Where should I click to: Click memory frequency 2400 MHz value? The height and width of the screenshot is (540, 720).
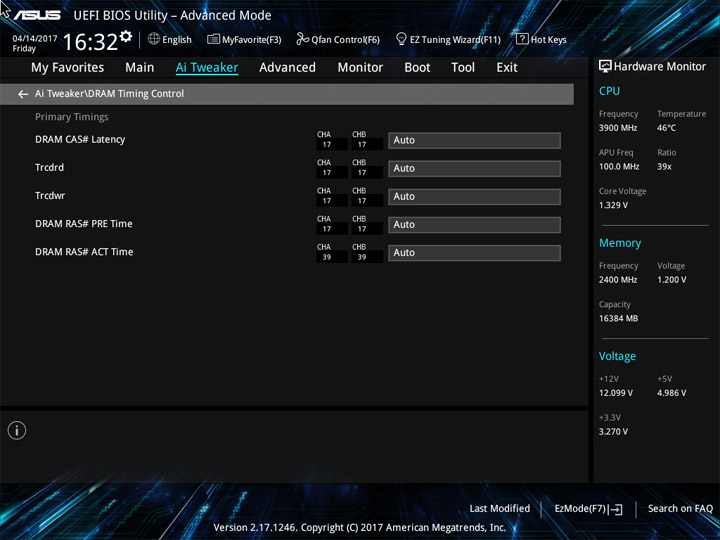pos(618,280)
